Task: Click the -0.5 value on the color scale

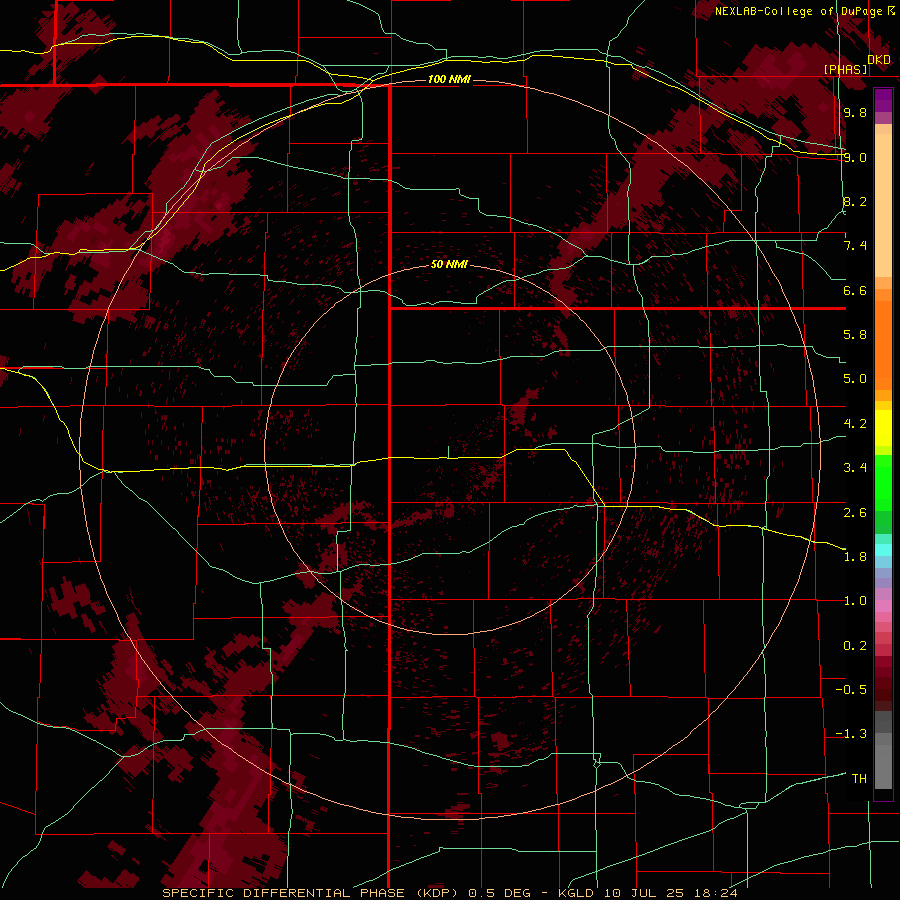Action: [851, 690]
